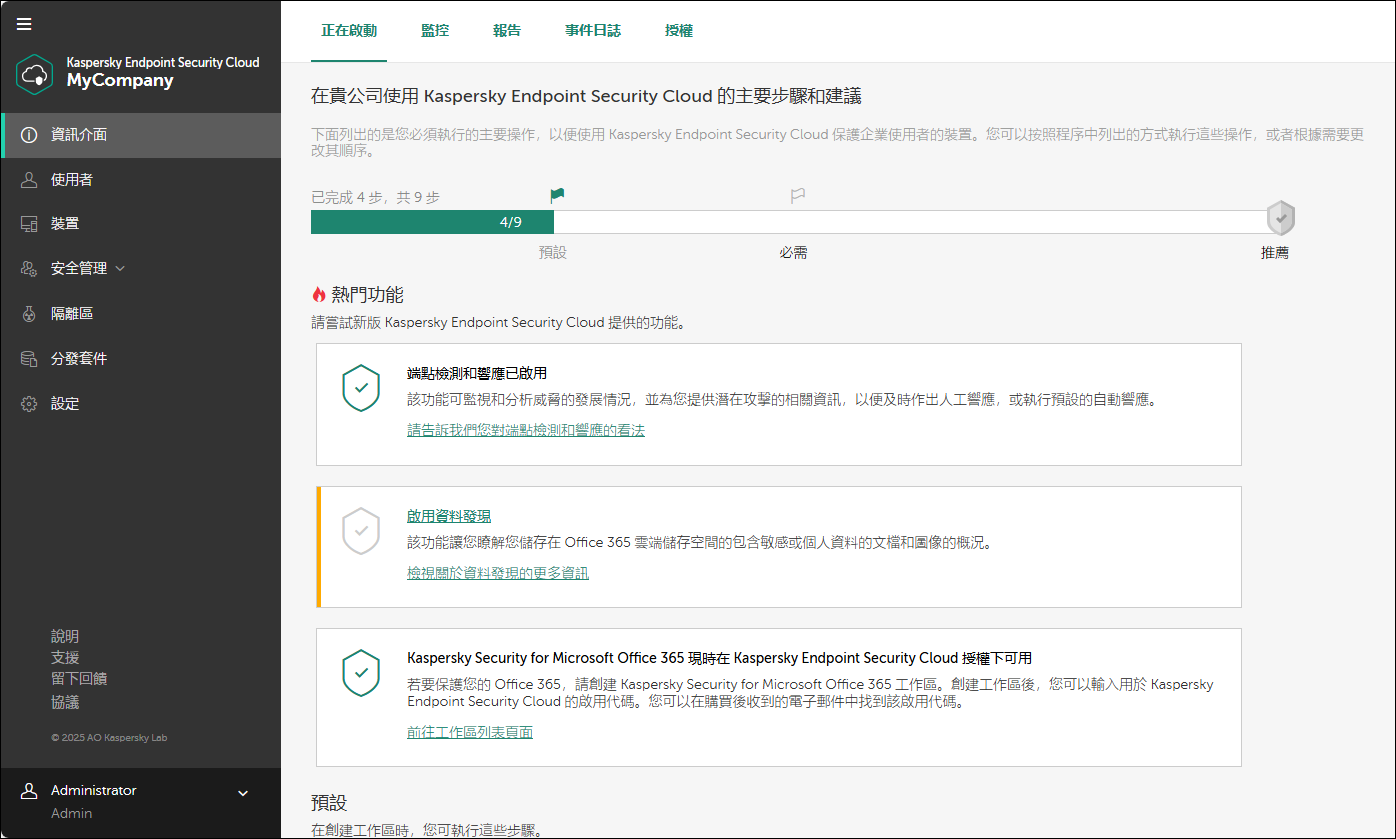
Task: Click the hamburger menu icon
Action: tap(24, 24)
